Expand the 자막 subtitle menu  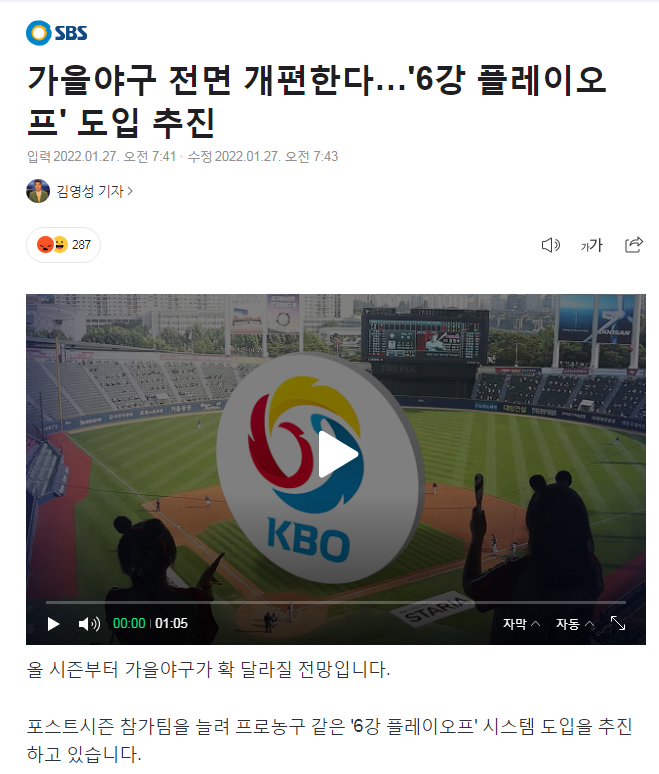click(x=521, y=624)
